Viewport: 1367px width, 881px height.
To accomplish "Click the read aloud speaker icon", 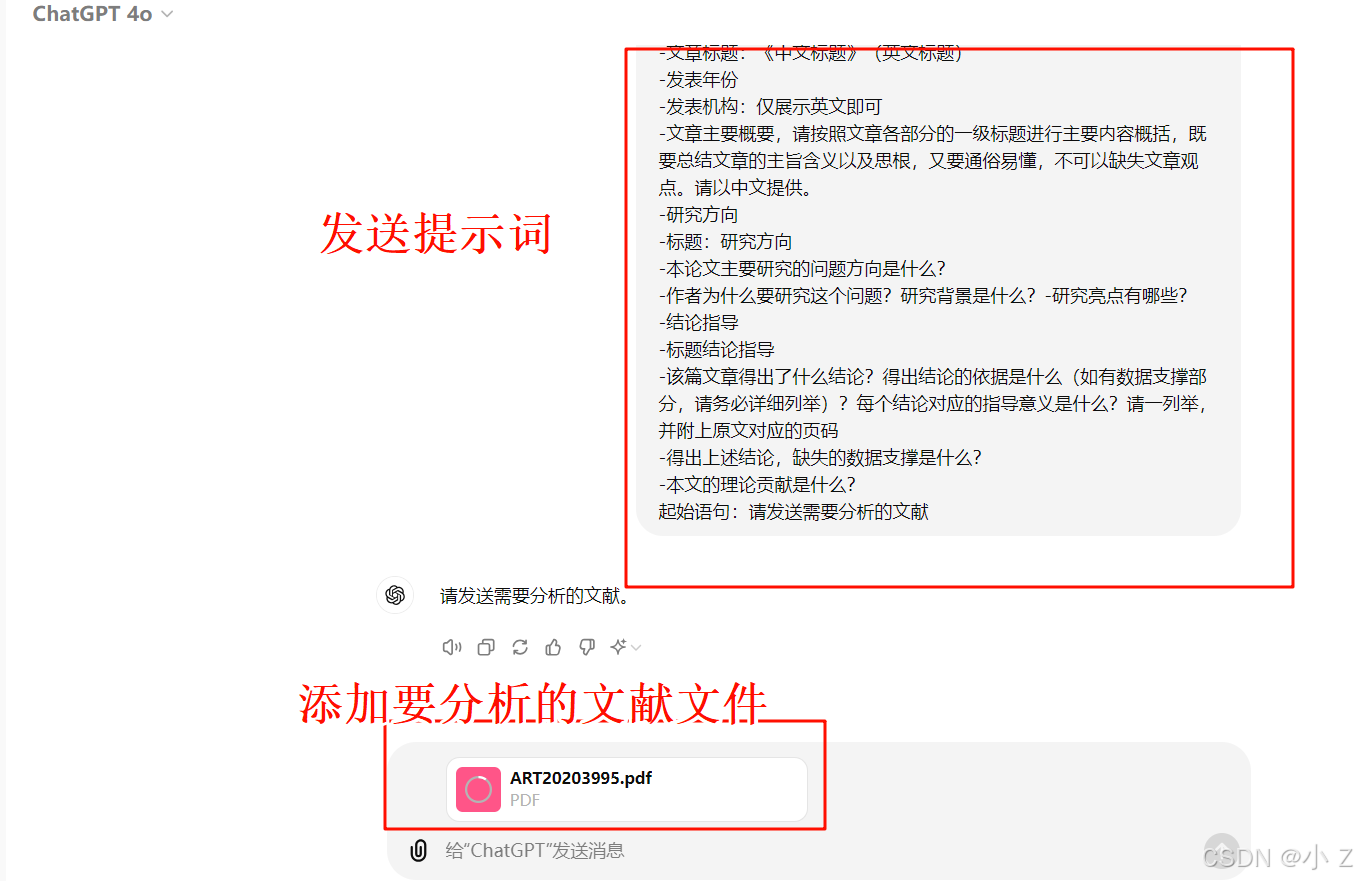I will pyautogui.click(x=452, y=647).
